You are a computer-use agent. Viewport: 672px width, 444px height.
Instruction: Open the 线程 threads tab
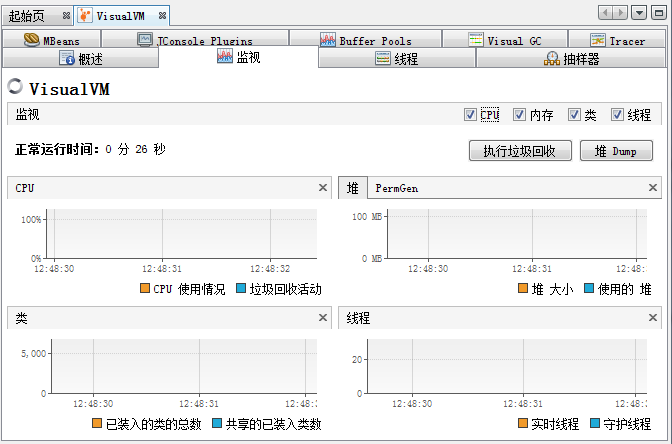point(397,58)
